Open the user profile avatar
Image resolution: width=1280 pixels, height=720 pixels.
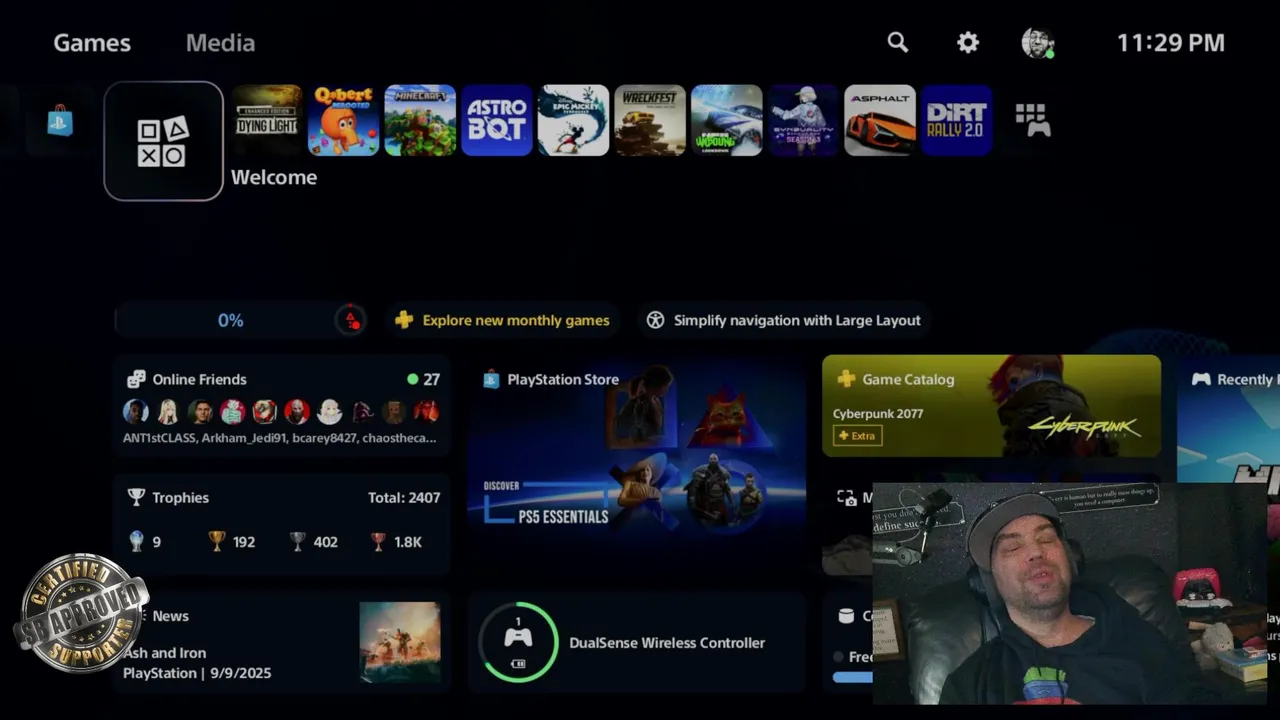coord(1038,42)
